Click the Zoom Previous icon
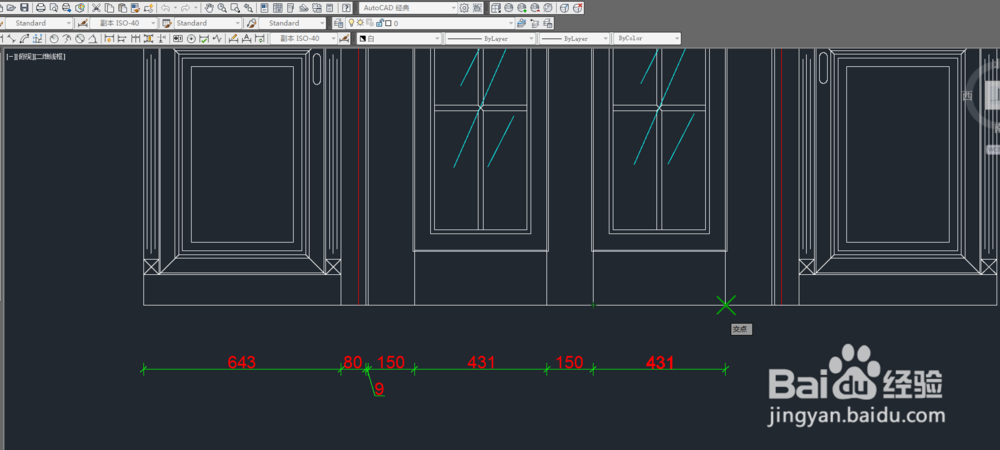The height and width of the screenshot is (450, 1000). click(x=248, y=8)
